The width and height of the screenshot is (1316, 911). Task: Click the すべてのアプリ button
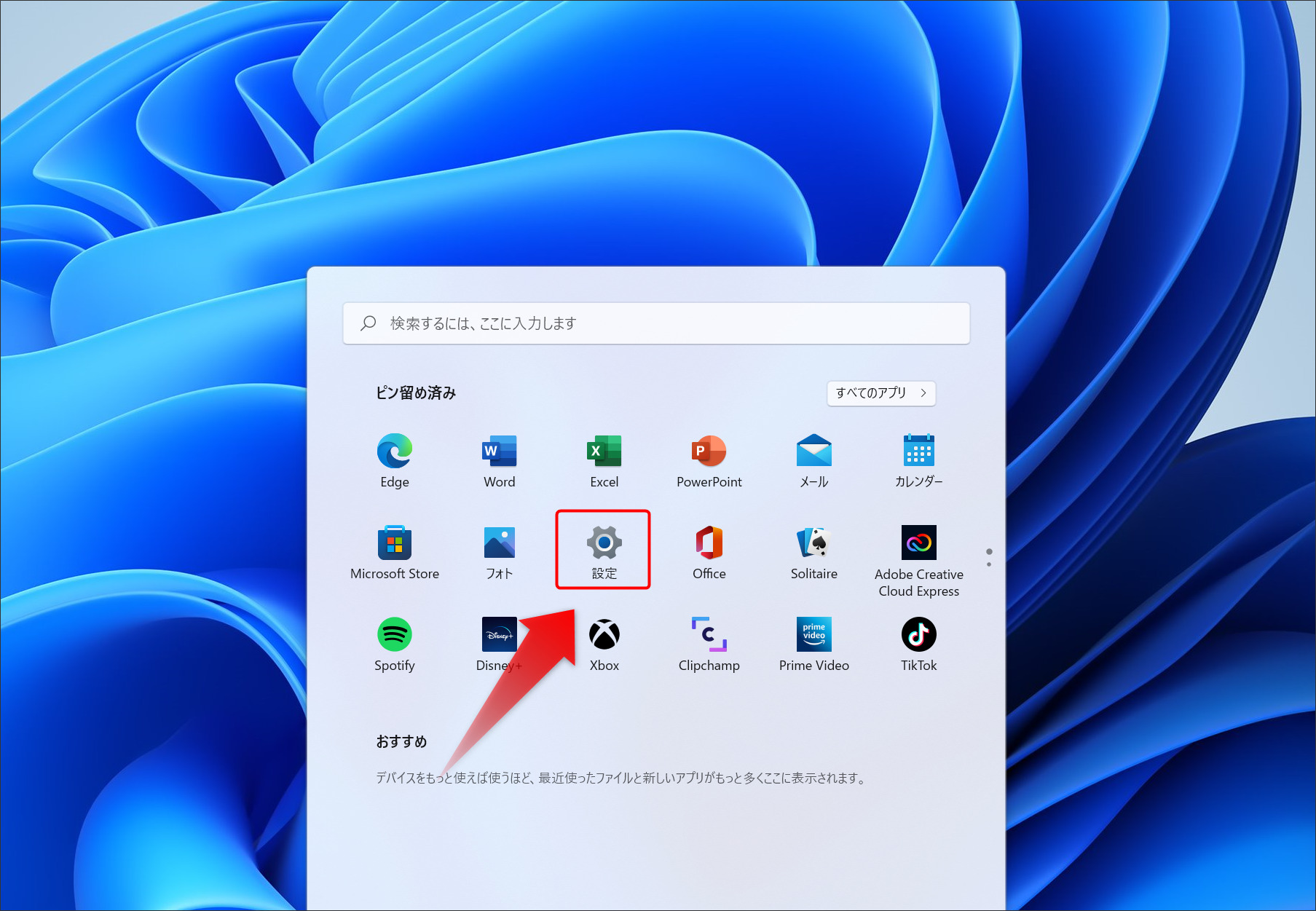pos(881,393)
